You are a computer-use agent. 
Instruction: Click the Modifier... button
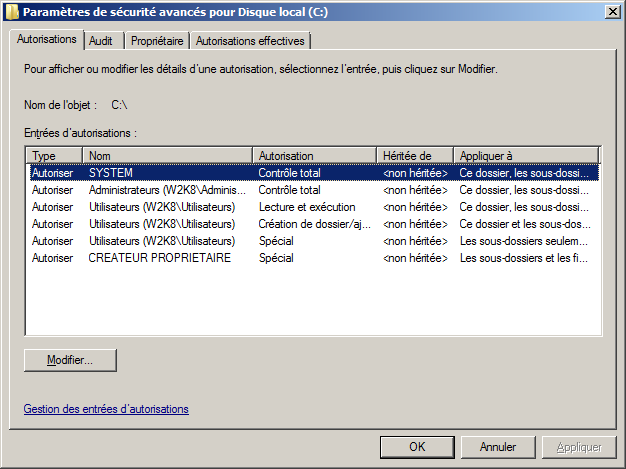[x=70, y=359]
